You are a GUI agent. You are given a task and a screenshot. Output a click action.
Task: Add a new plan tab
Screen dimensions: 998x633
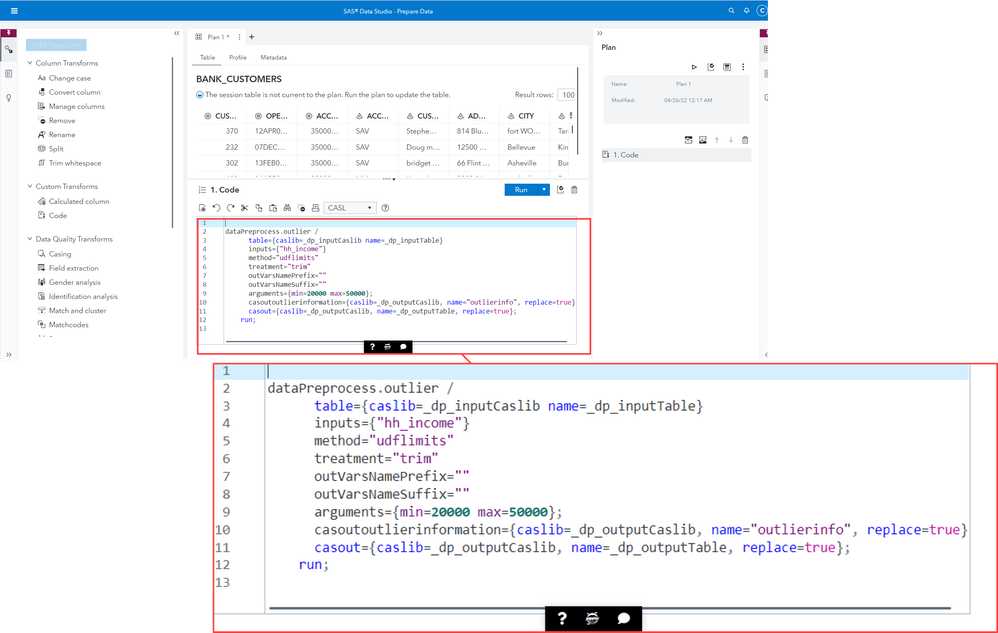pos(251,37)
